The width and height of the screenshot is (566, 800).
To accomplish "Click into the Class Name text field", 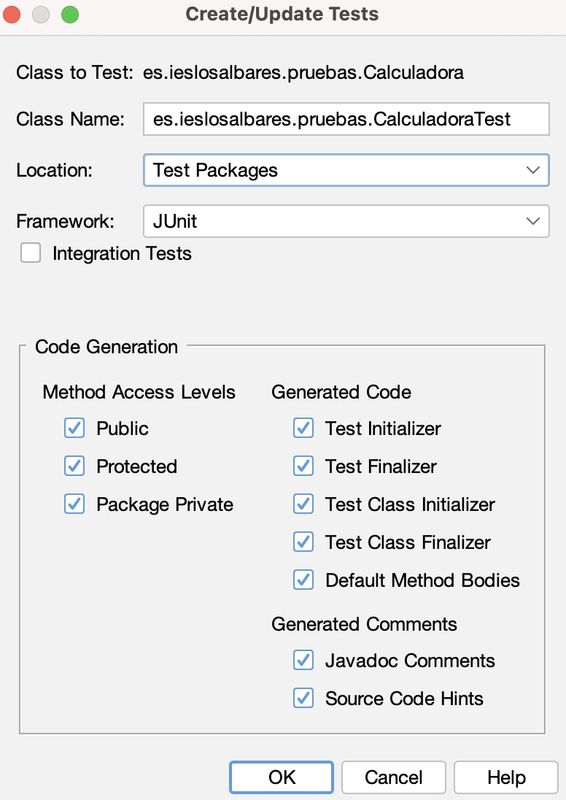I will (x=346, y=119).
